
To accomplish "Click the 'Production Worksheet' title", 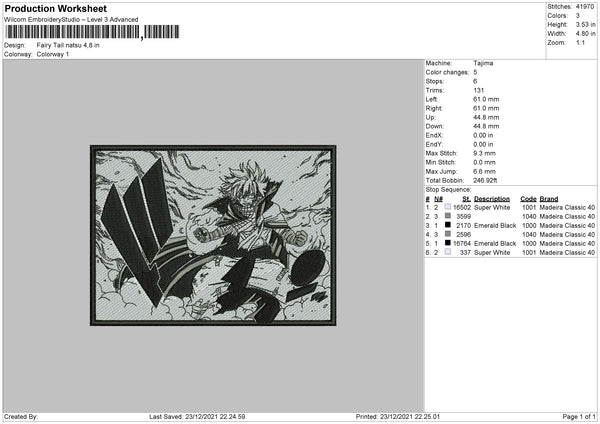I will [x=56, y=9].
